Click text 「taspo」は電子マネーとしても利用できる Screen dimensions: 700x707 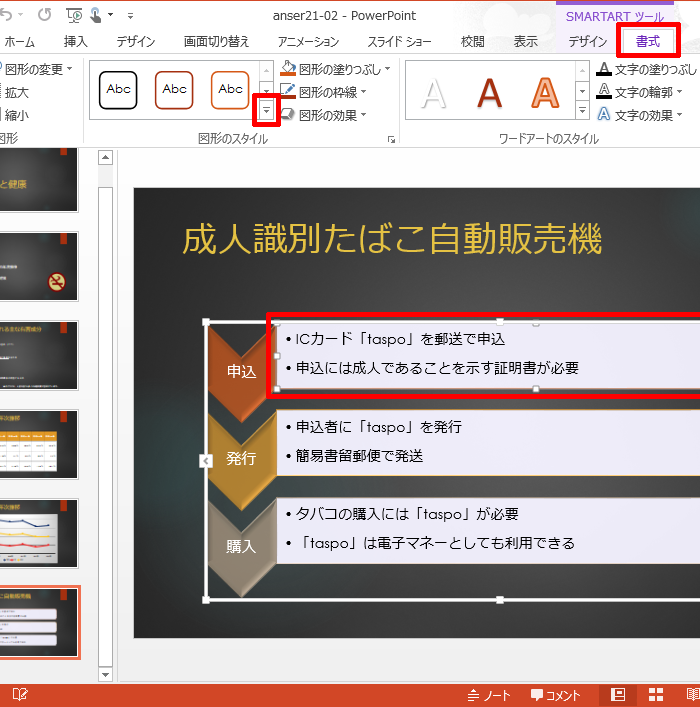(x=436, y=543)
